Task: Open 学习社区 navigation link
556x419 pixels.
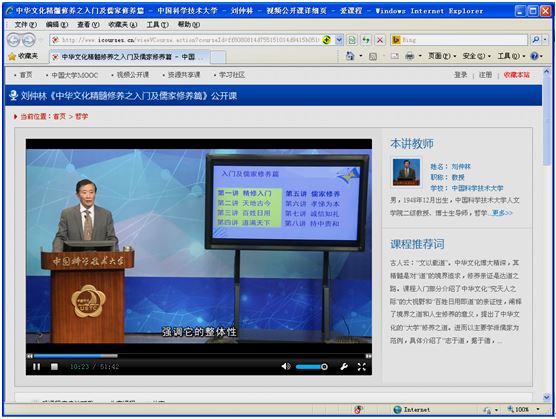Action: point(232,75)
